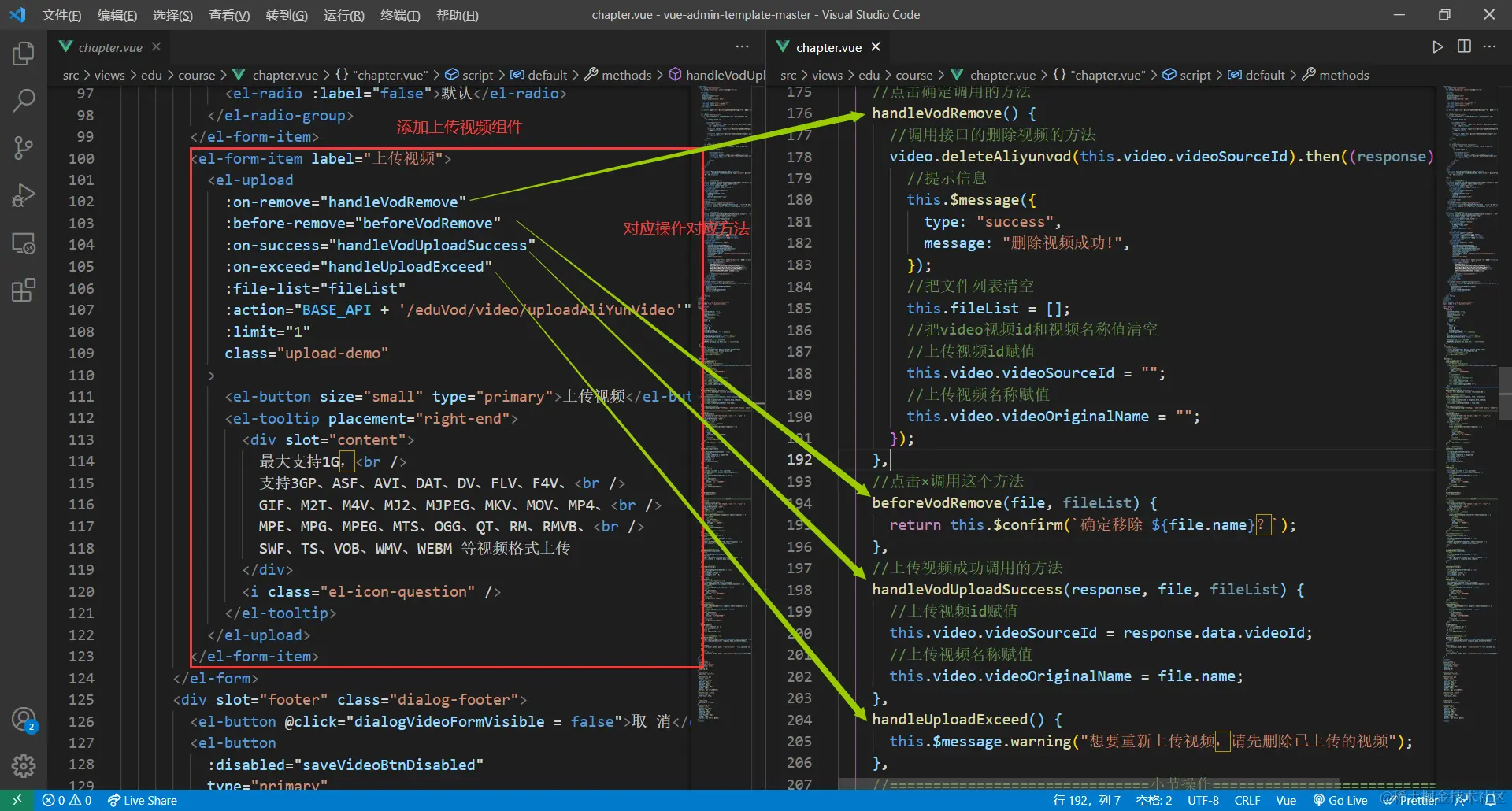1512x811 pixels.
Task: Expand 'methods' in right breadcrumb
Action: tap(1344, 75)
